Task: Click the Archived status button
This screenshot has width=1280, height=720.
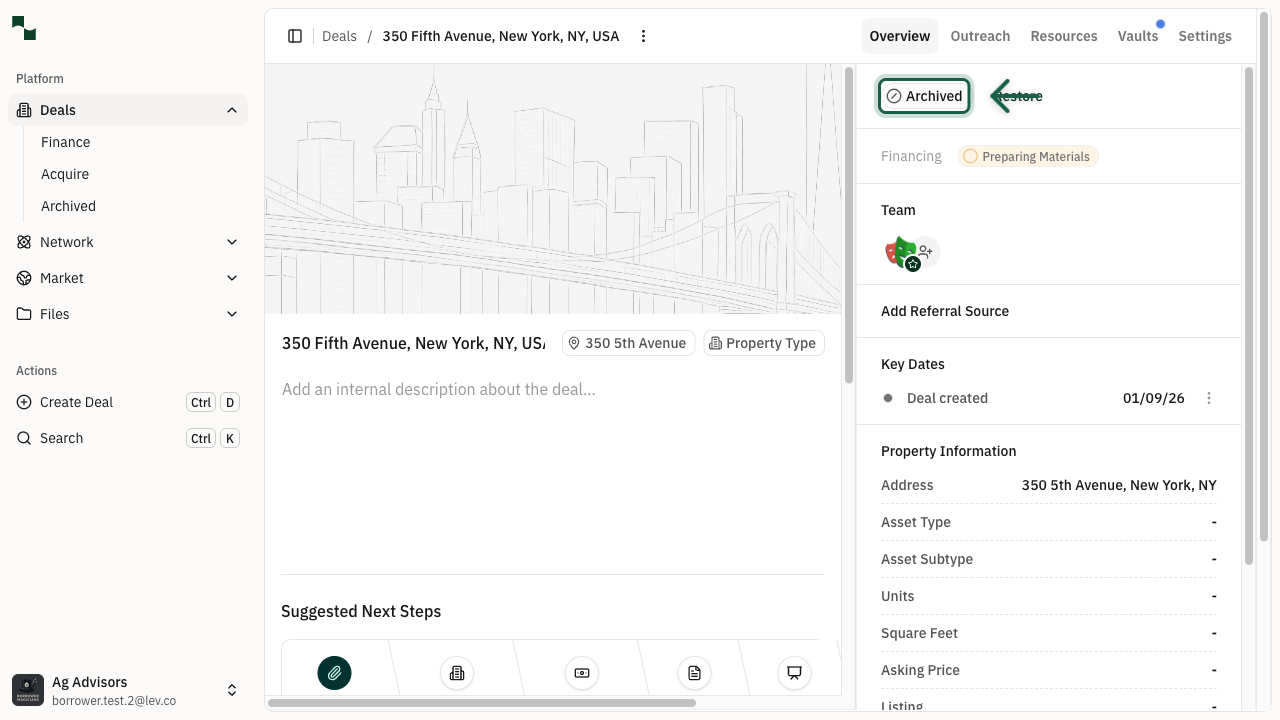Action: pos(924,96)
